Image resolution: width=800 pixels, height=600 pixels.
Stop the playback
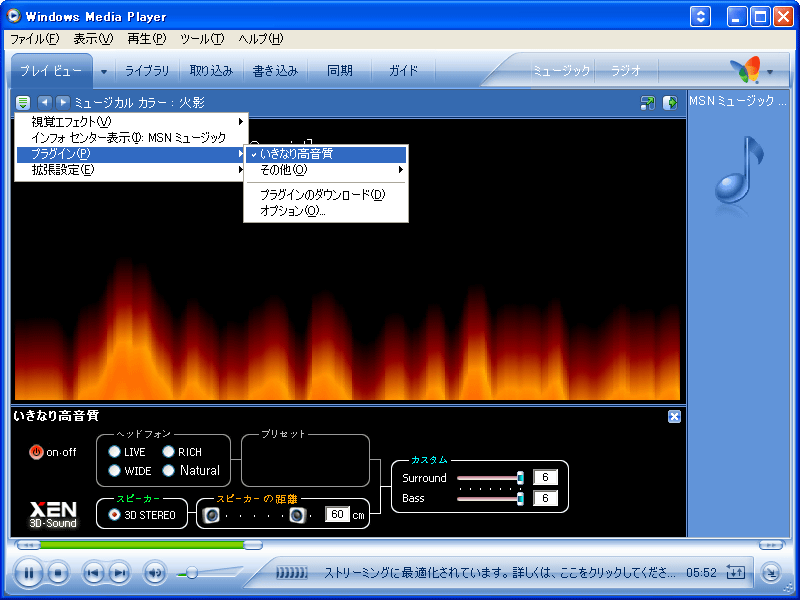pos(58,573)
